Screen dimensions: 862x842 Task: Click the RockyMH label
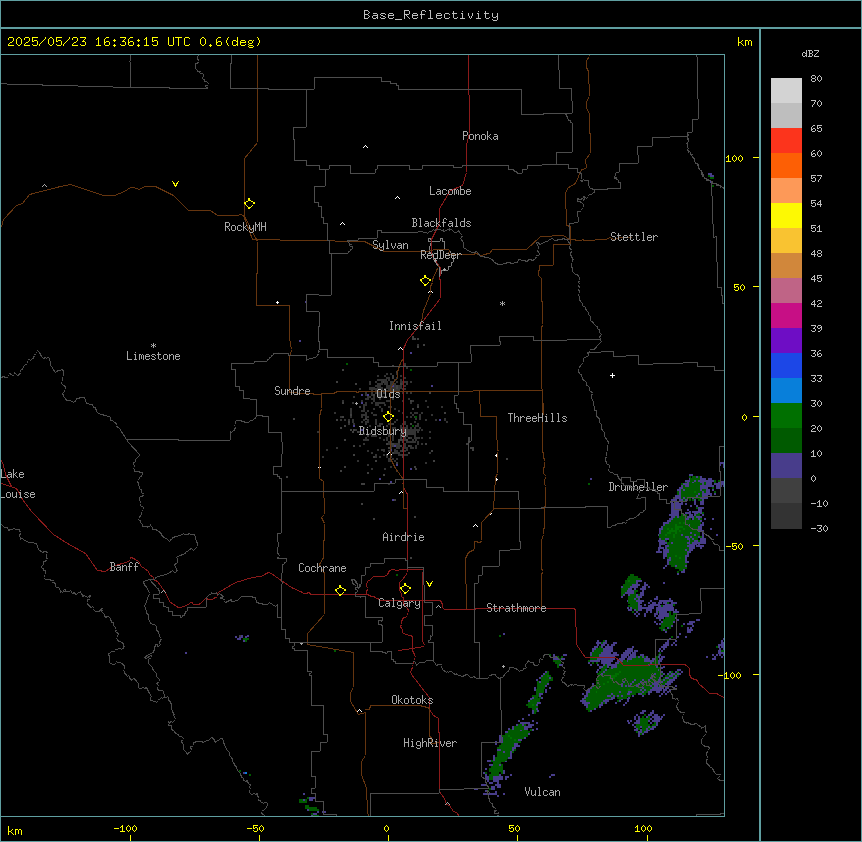245,227
